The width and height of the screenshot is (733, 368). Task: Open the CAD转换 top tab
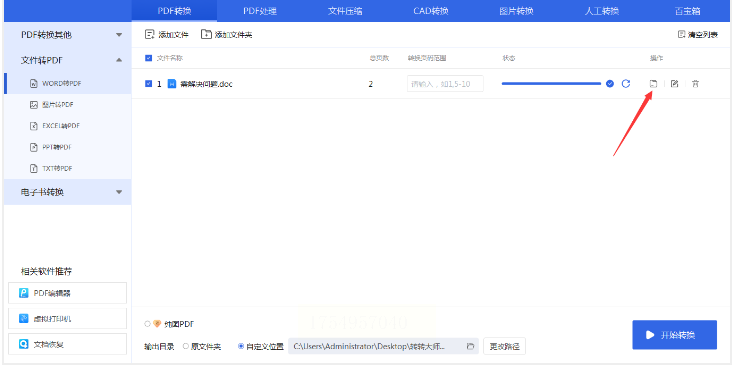pos(431,11)
